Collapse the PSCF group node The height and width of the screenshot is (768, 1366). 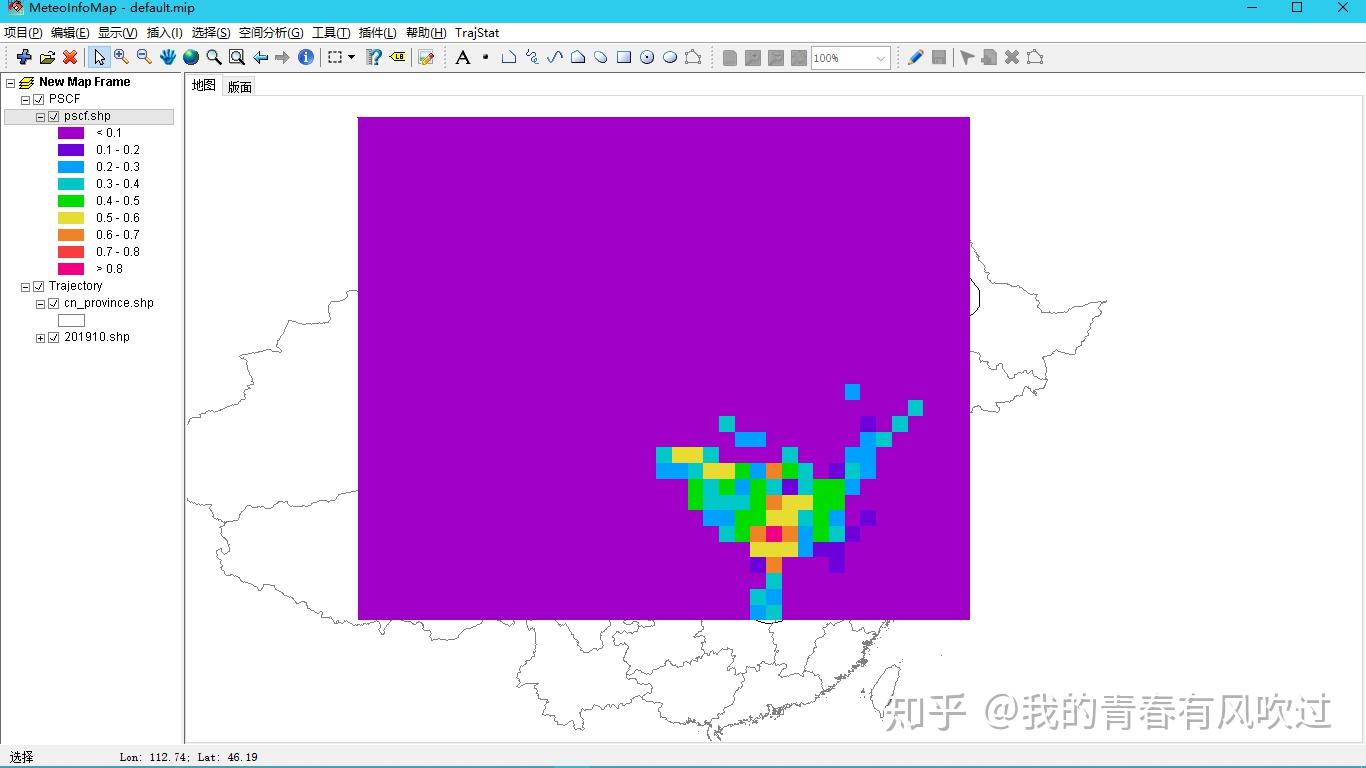pyautogui.click(x=24, y=99)
